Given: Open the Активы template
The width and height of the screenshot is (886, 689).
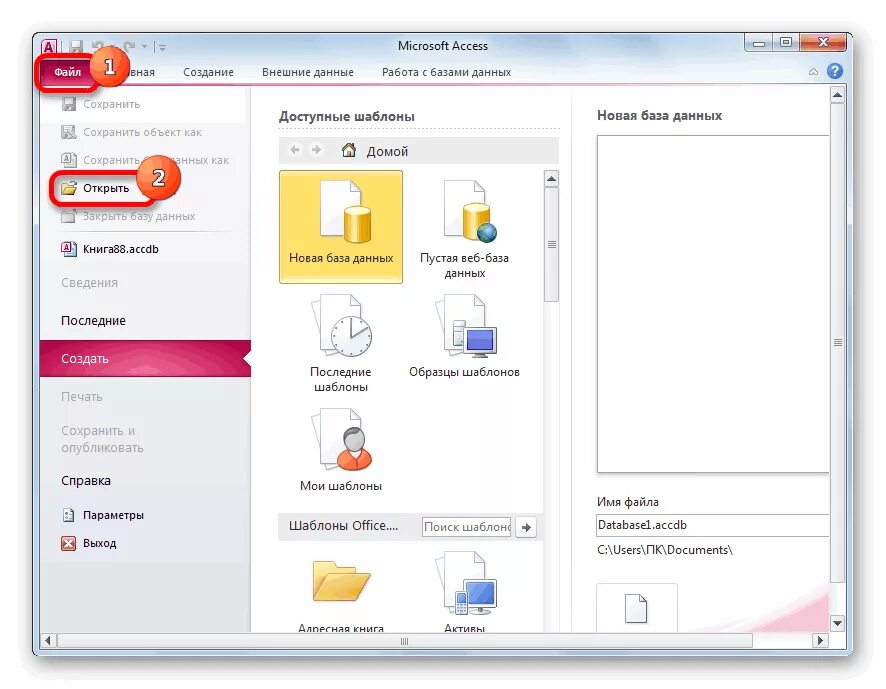Looking at the screenshot, I should click(x=464, y=593).
